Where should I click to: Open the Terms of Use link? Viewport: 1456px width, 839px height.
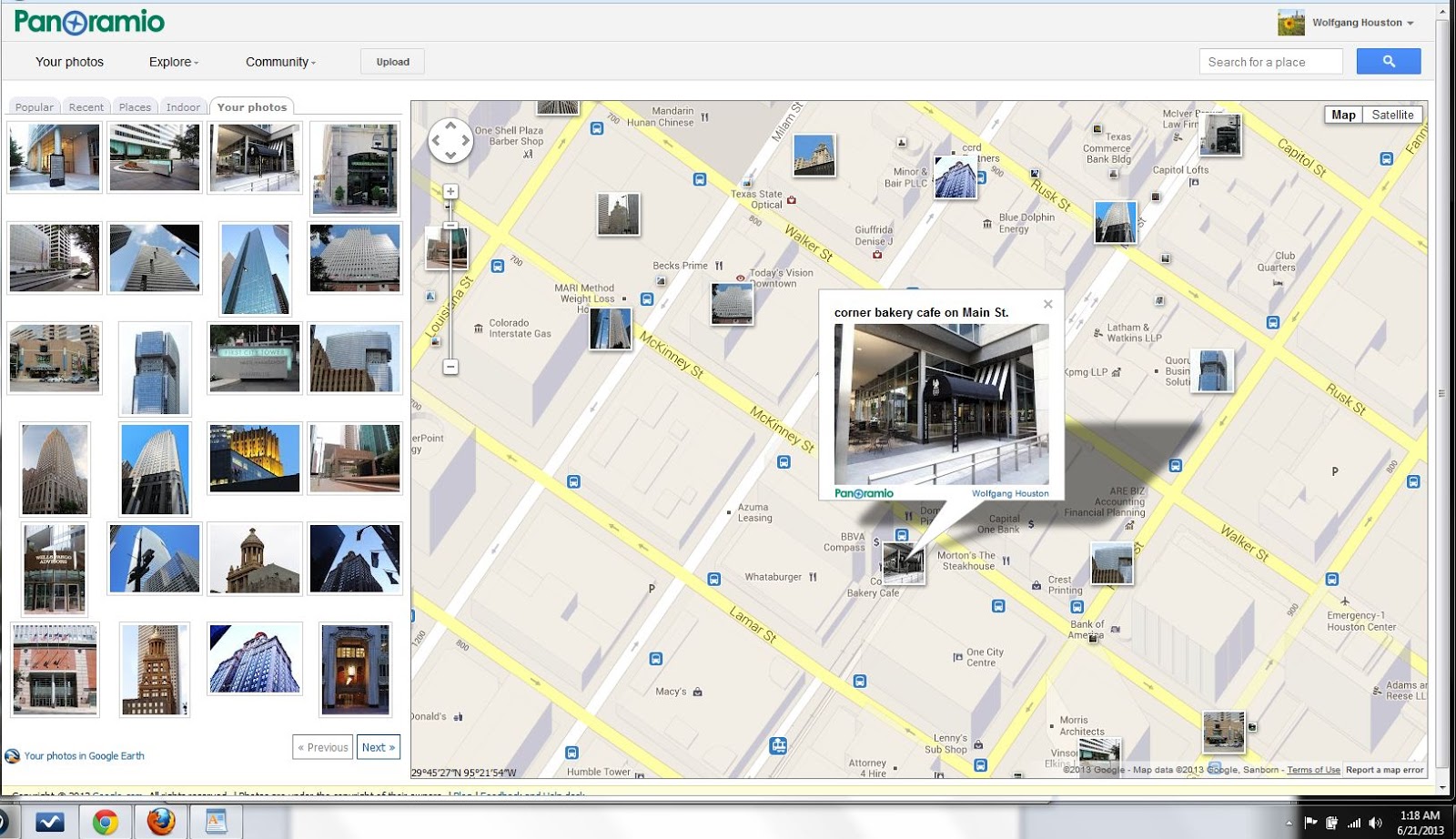click(1313, 770)
